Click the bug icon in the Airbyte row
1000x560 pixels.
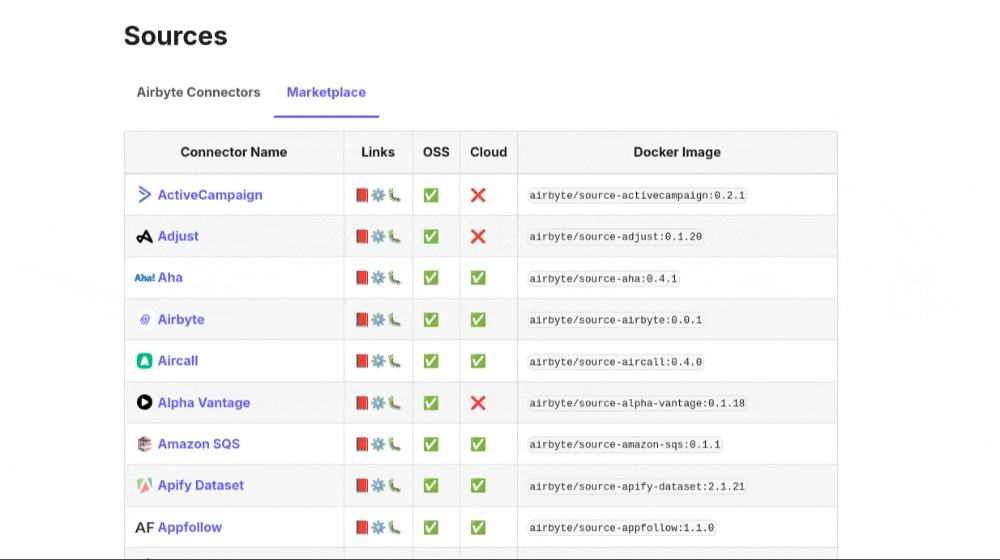395,320
